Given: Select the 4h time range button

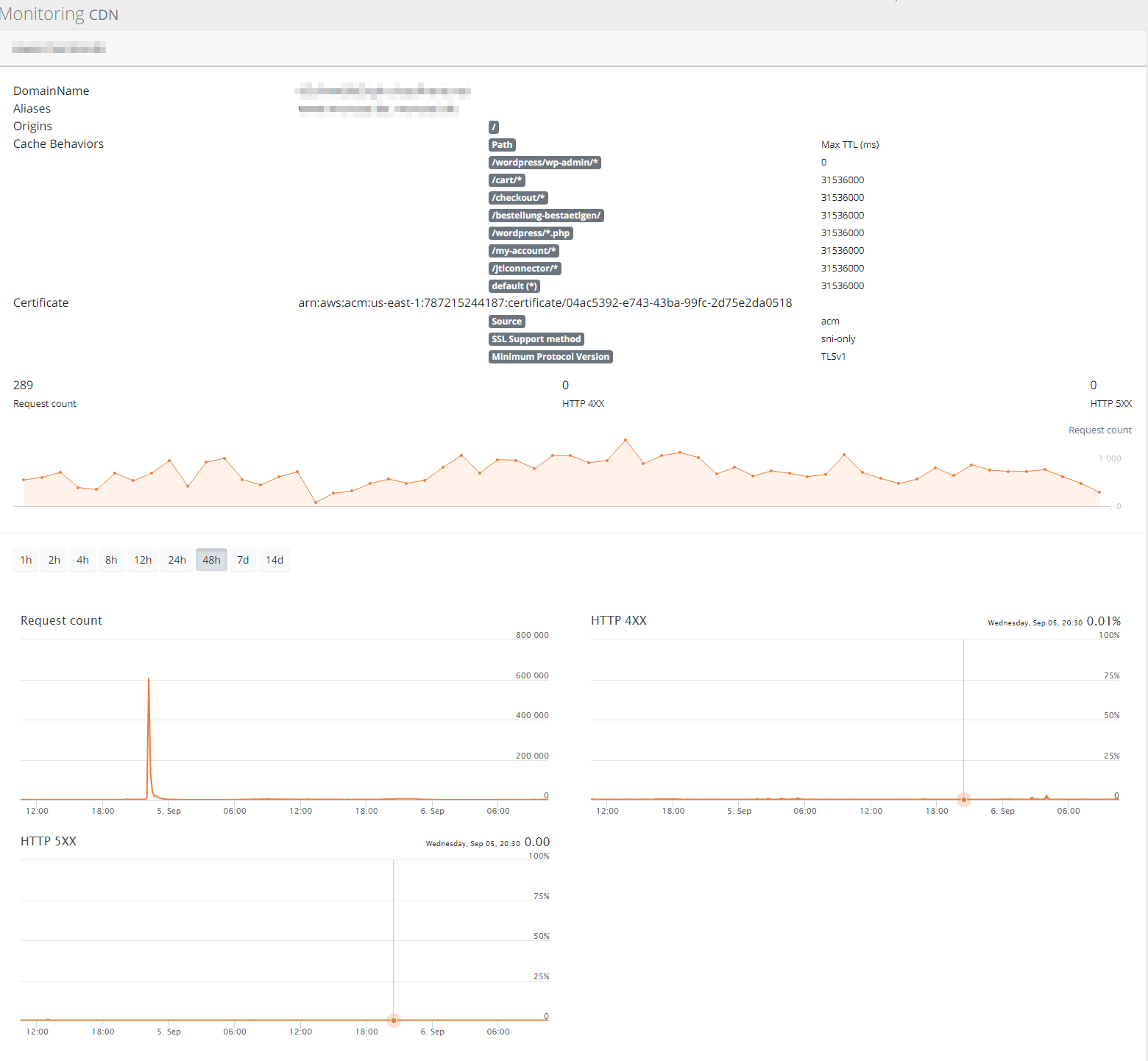Looking at the screenshot, I should [82, 560].
